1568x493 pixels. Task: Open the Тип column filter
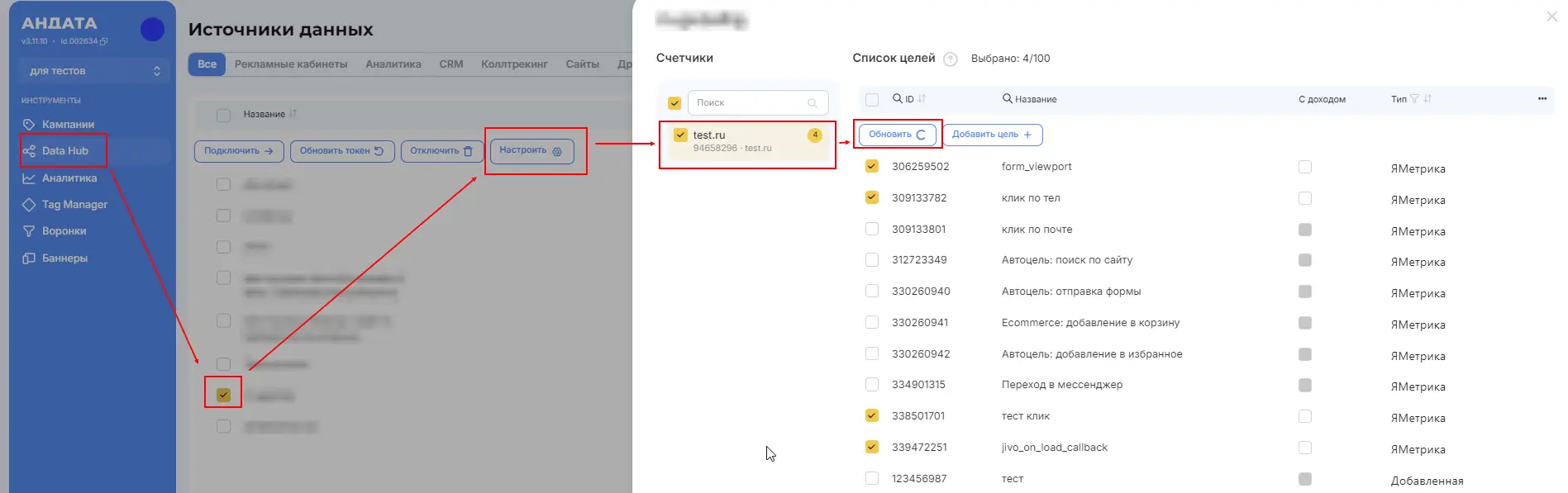[x=1414, y=99]
